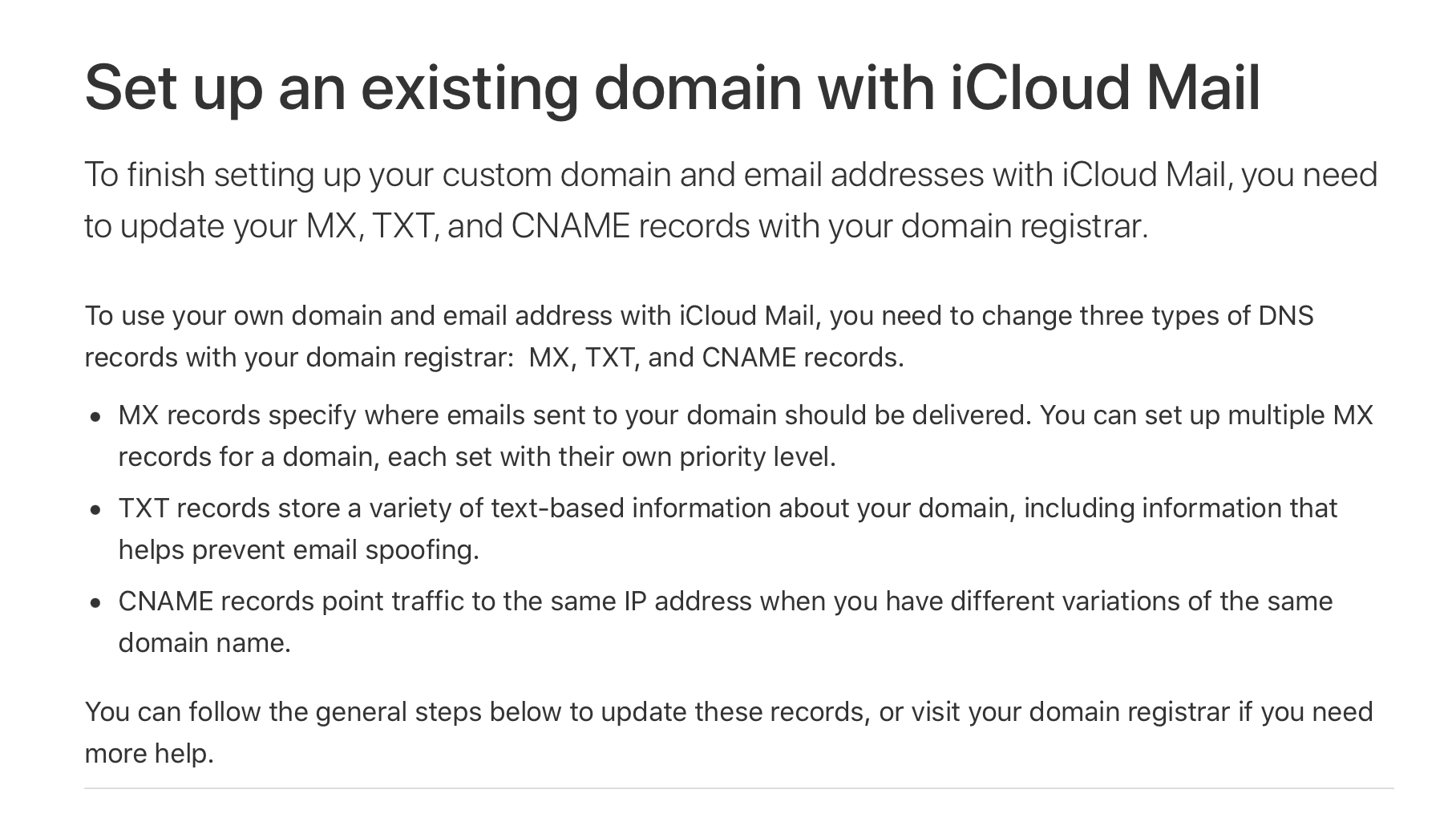Click the text "CNAME records point traffic"
The image size is (1456, 818).
(291, 601)
